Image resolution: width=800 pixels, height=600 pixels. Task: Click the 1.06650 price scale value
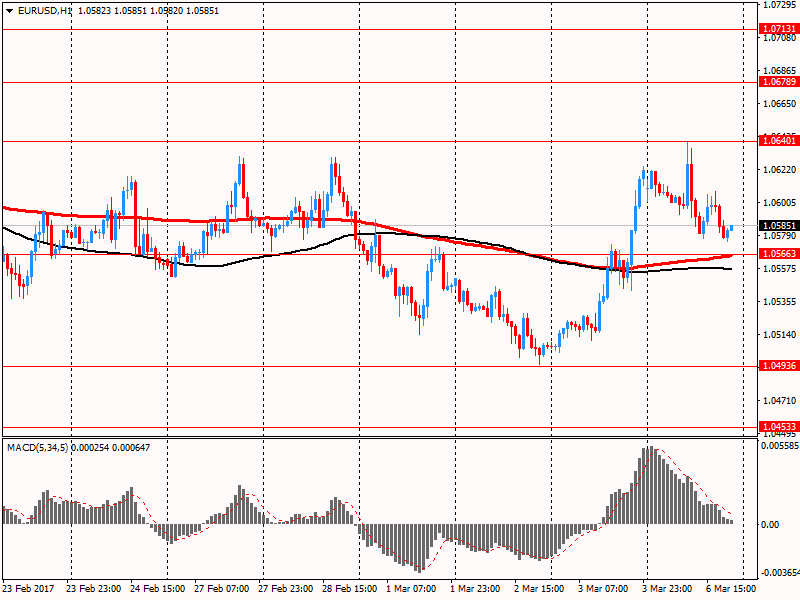(779, 104)
